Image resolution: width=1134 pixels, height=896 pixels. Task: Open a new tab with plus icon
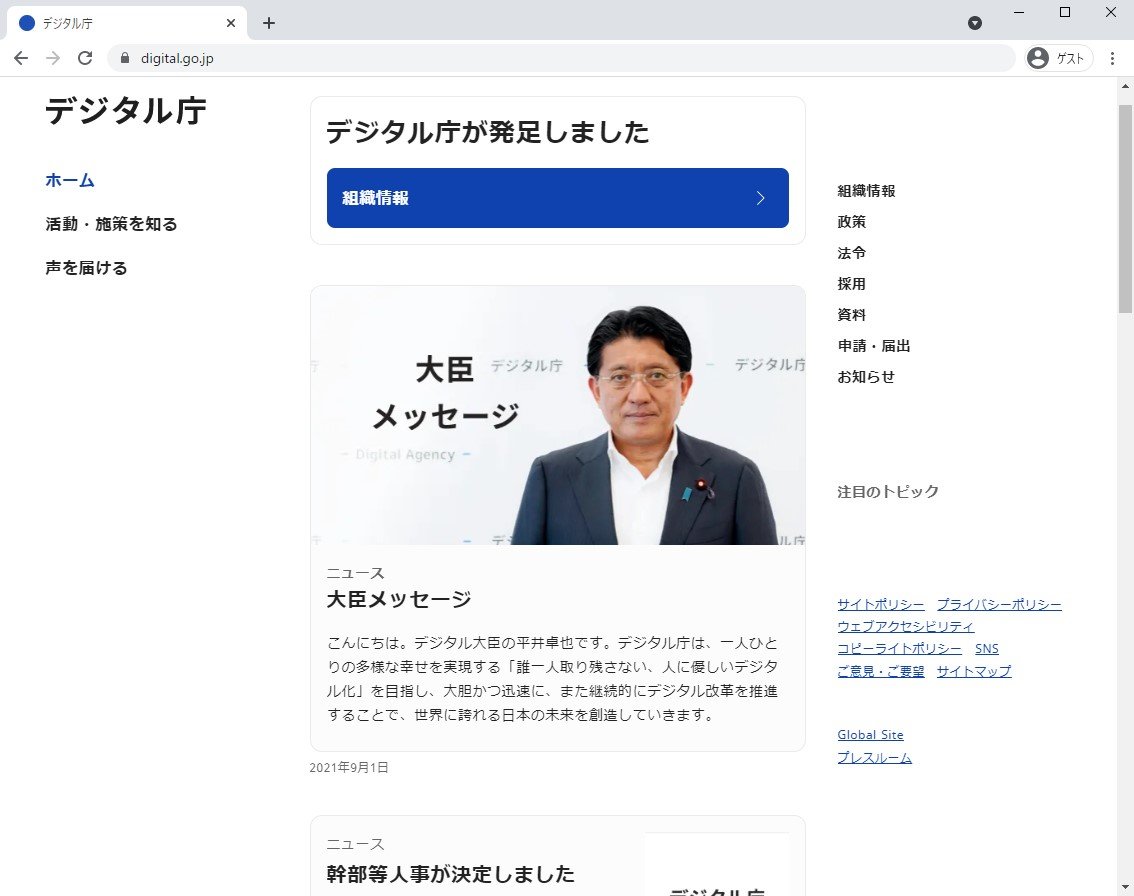[x=268, y=23]
